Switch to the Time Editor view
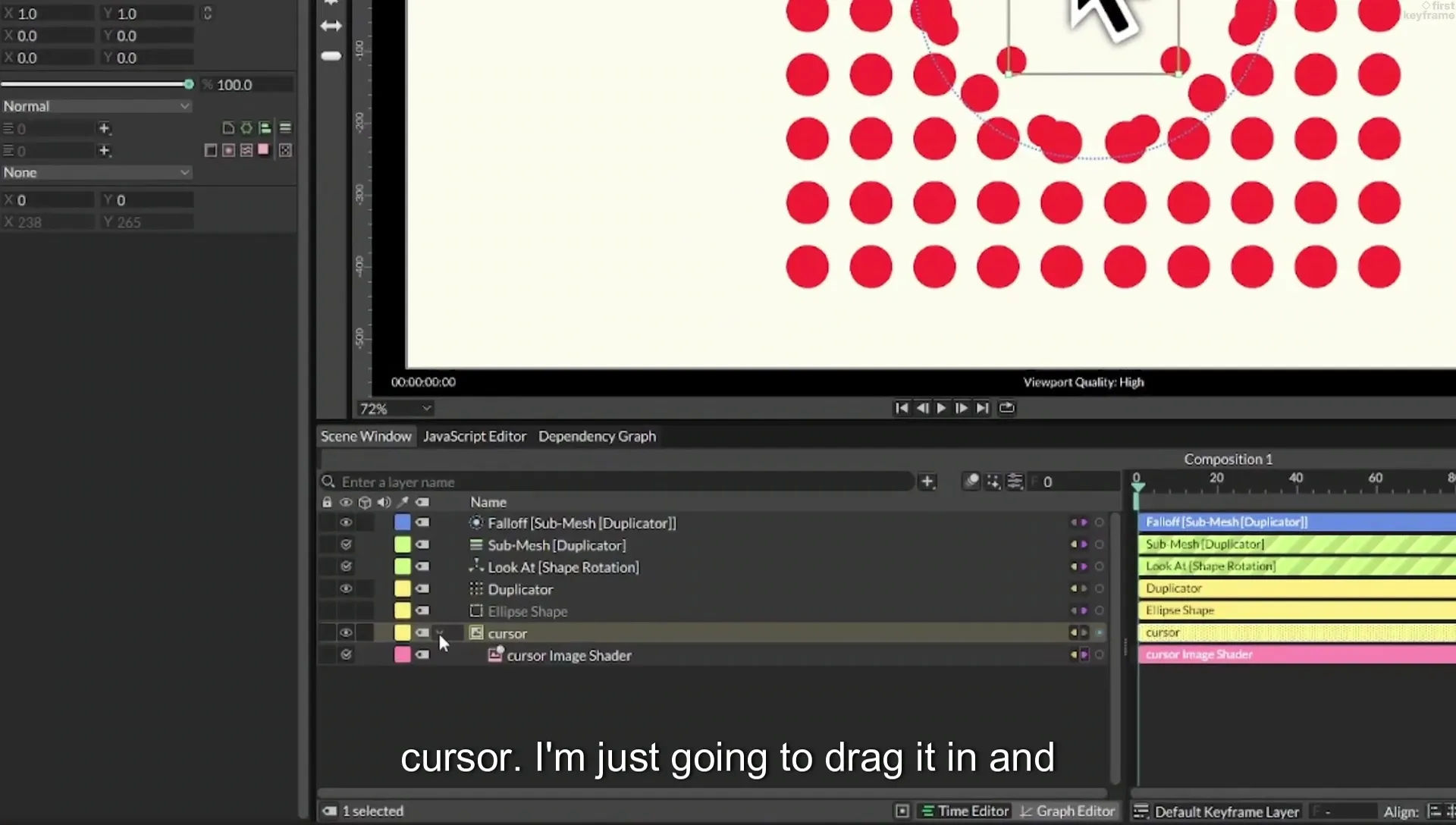 [x=965, y=811]
